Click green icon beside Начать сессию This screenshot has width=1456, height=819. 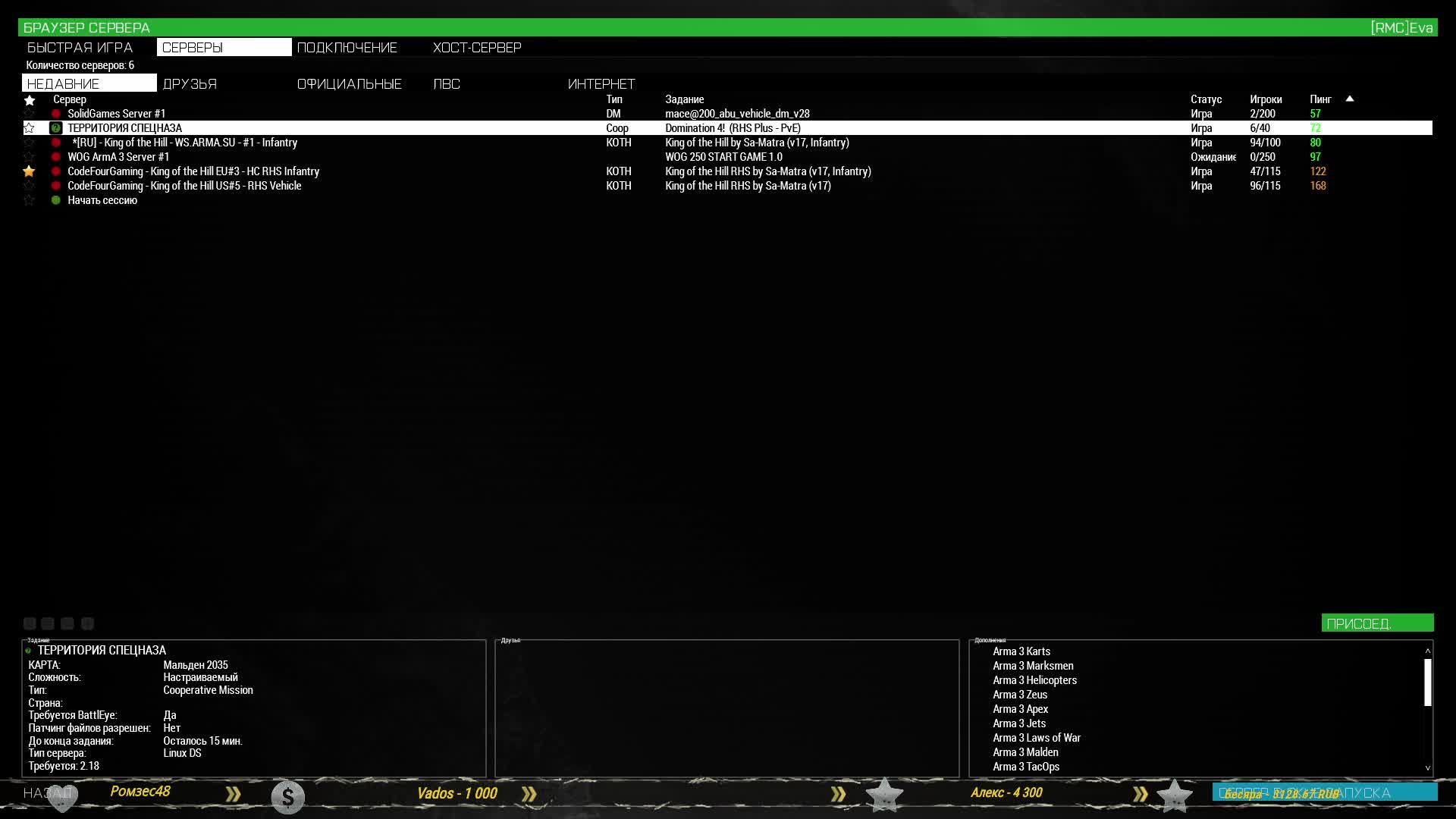point(55,200)
